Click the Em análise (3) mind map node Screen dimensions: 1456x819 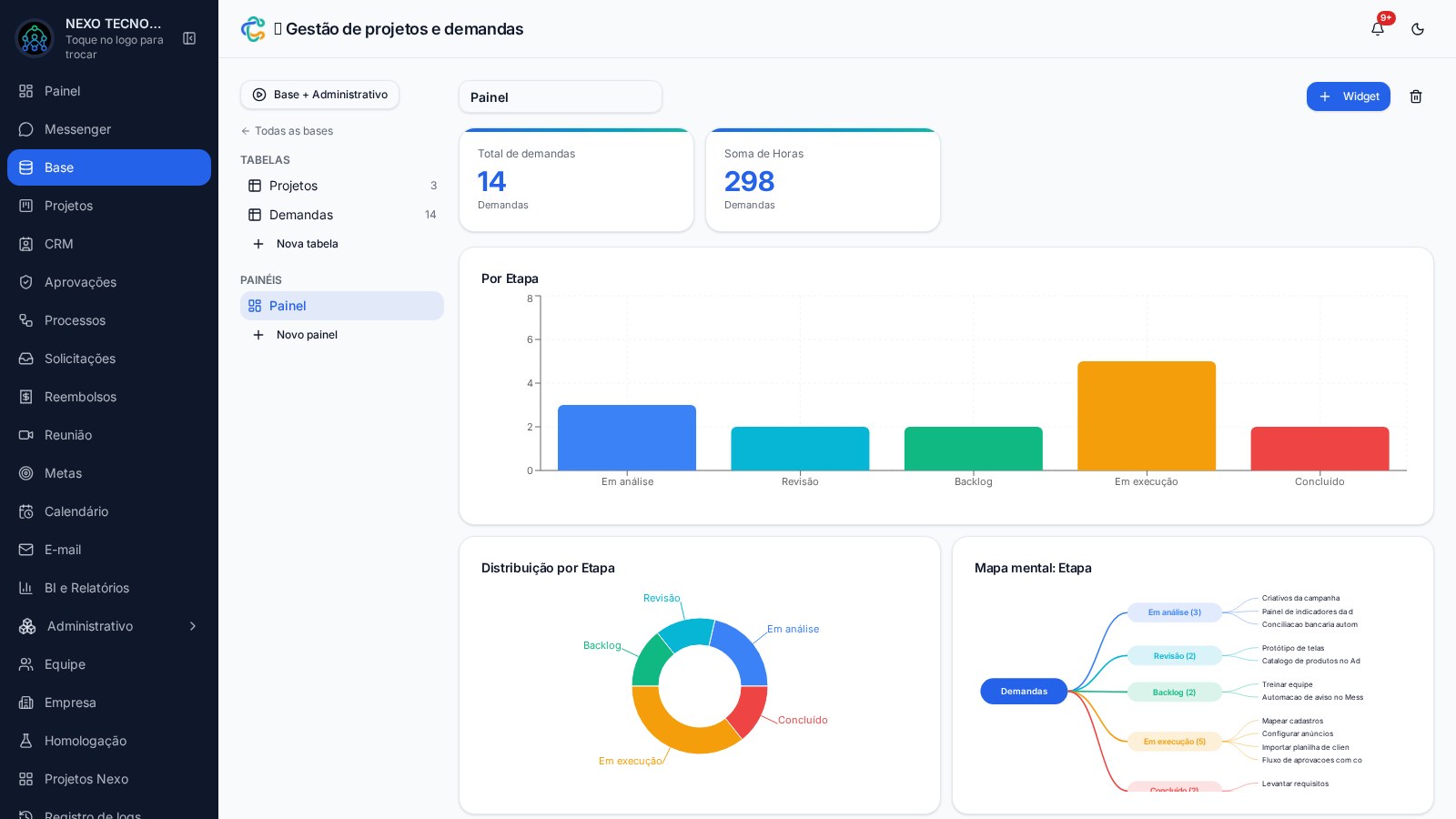(1175, 612)
